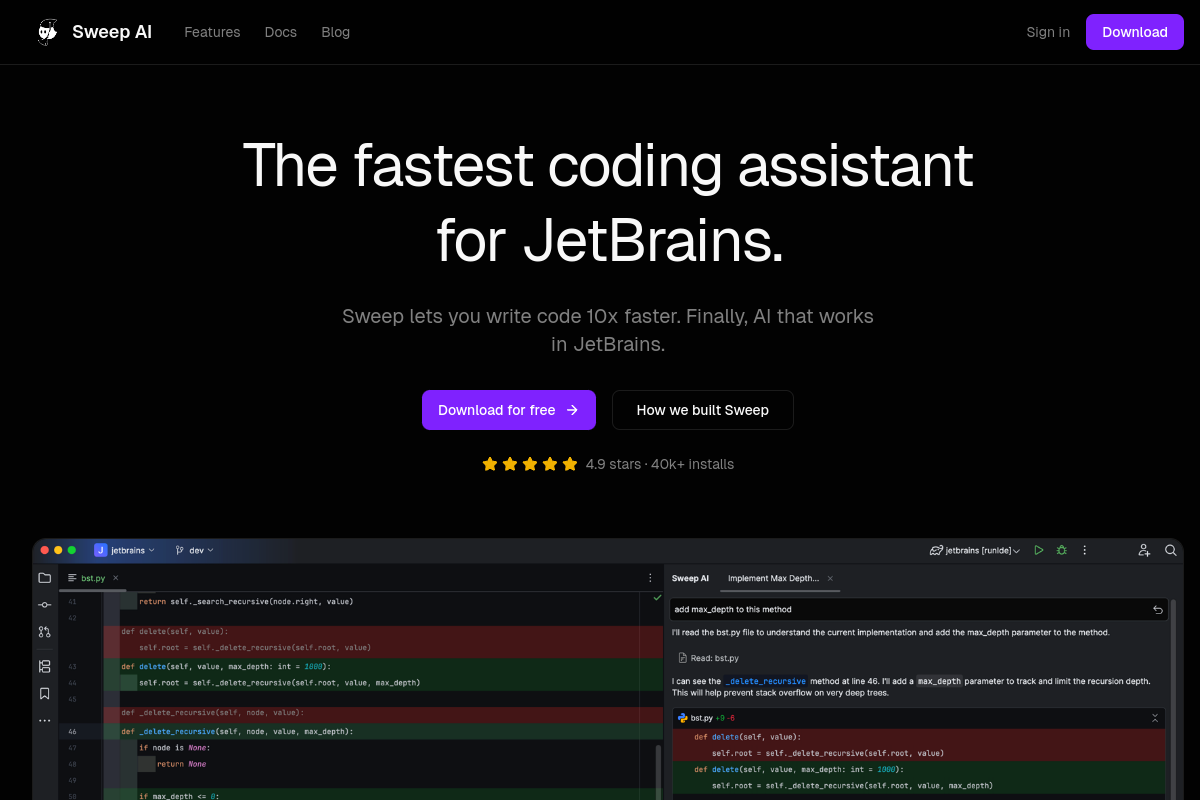Open the Project folder tool window icon
The height and width of the screenshot is (800, 1200).
click(x=44, y=578)
